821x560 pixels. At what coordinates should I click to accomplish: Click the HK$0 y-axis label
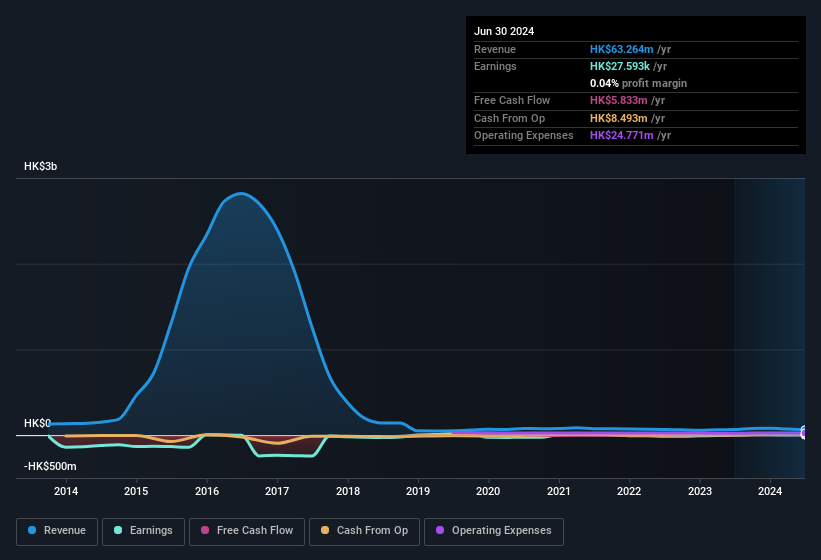click(x=37, y=423)
